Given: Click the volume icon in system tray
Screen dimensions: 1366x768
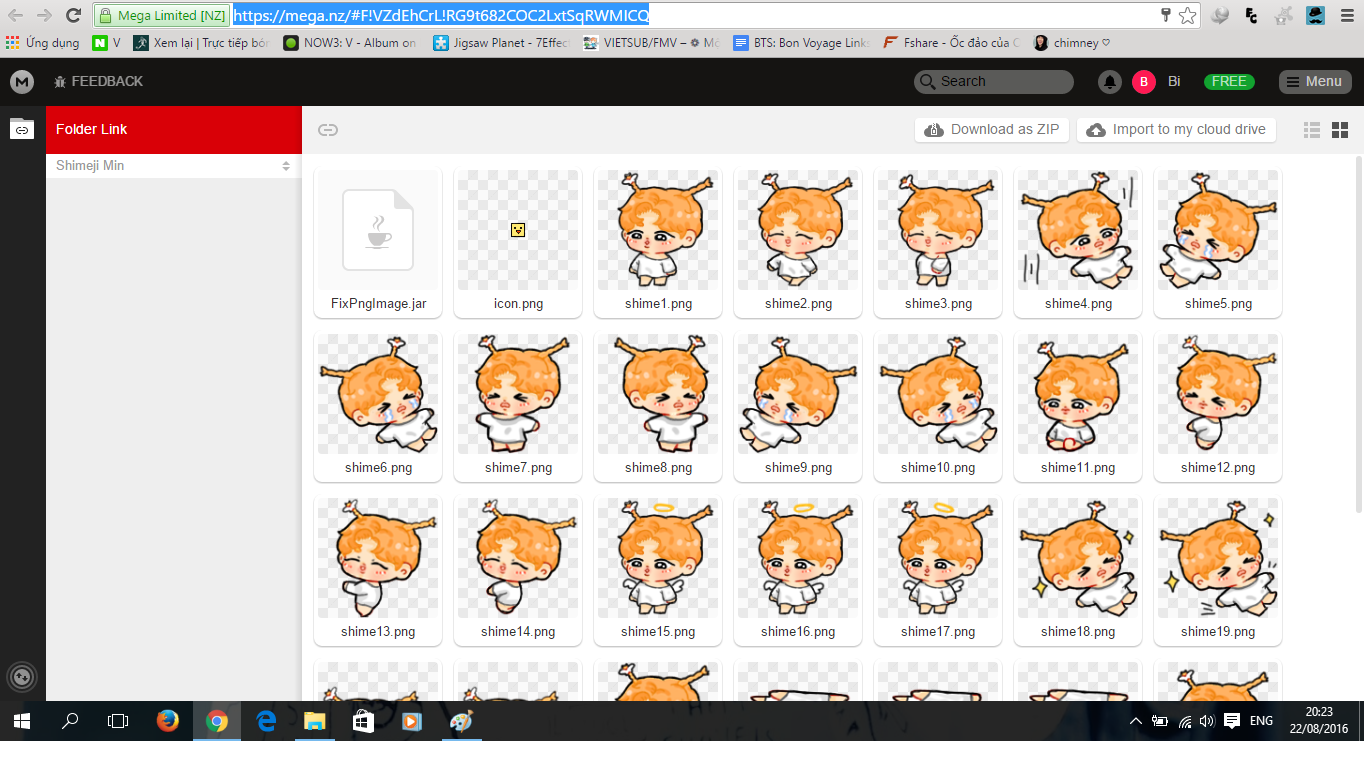Looking at the screenshot, I should pos(1207,721).
